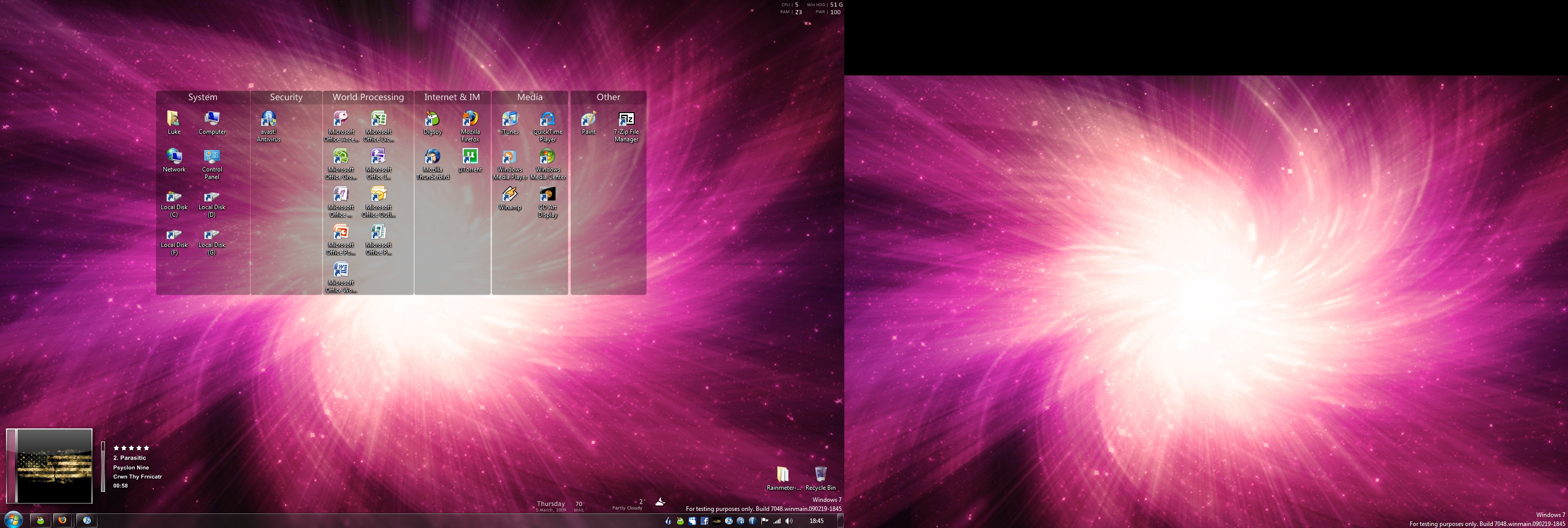Click the Windows Start orb
The image size is (1568, 528).
(x=13, y=519)
